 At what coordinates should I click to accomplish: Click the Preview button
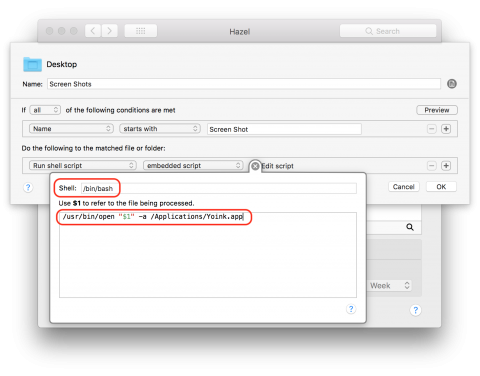click(x=437, y=110)
